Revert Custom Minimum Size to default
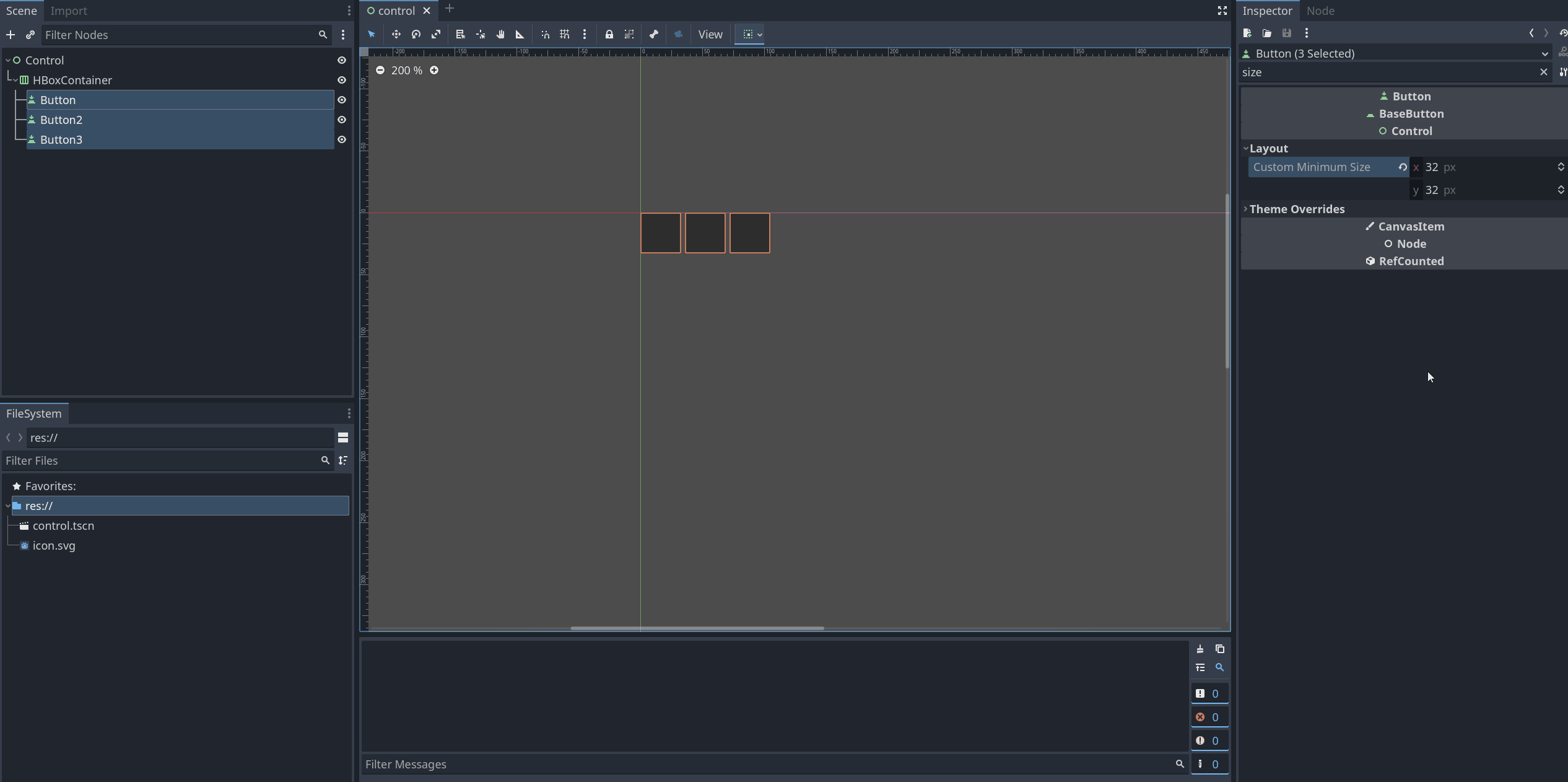The height and width of the screenshot is (782, 1568). pos(1403,167)
